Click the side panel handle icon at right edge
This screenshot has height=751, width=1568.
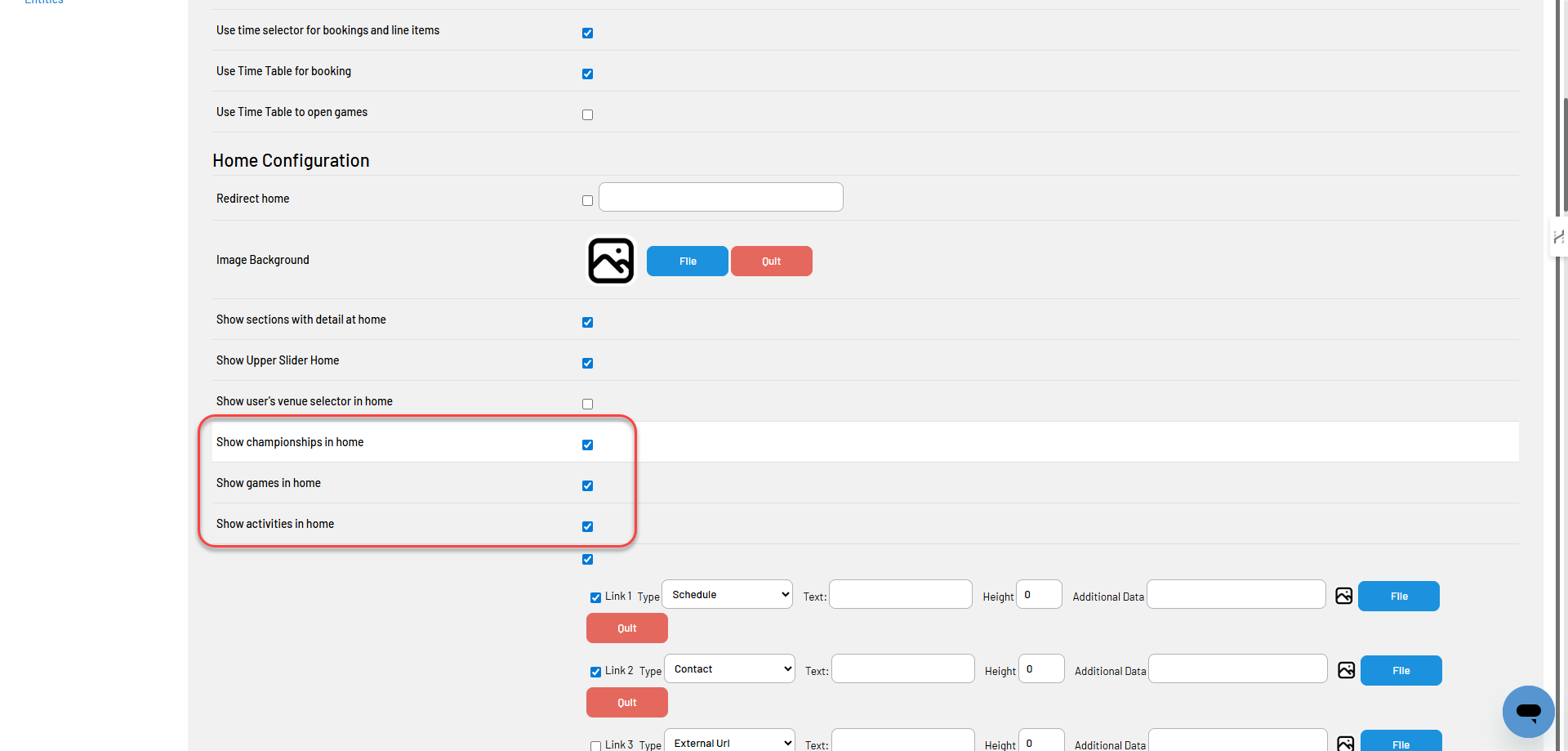(1559, 237)
